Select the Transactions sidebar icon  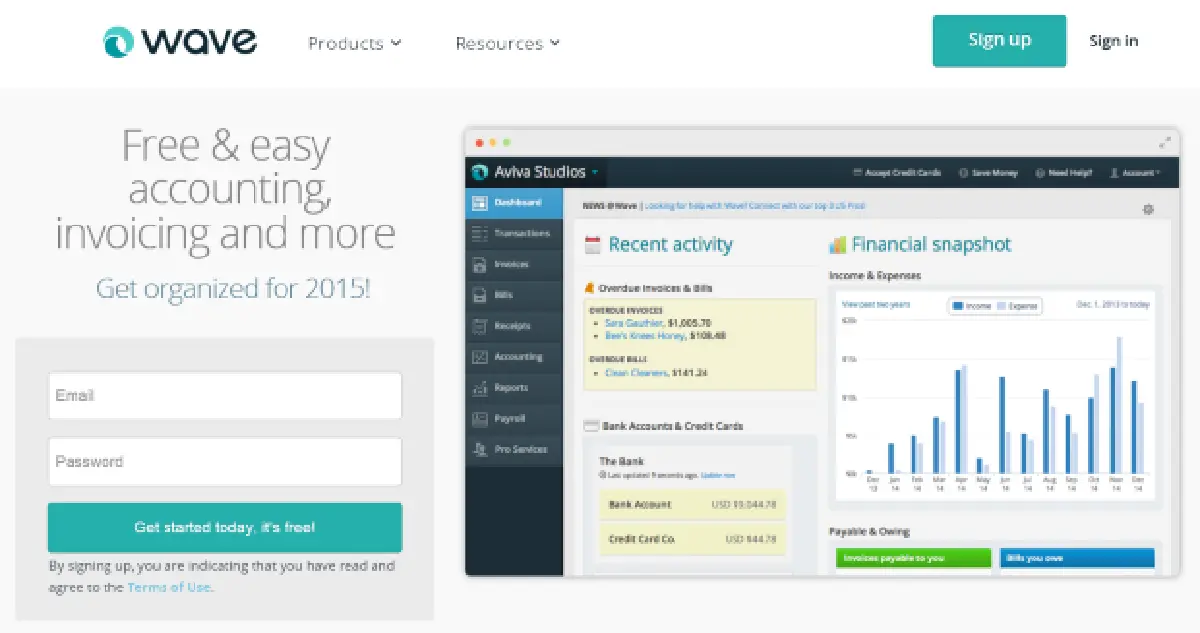[480, 233]
